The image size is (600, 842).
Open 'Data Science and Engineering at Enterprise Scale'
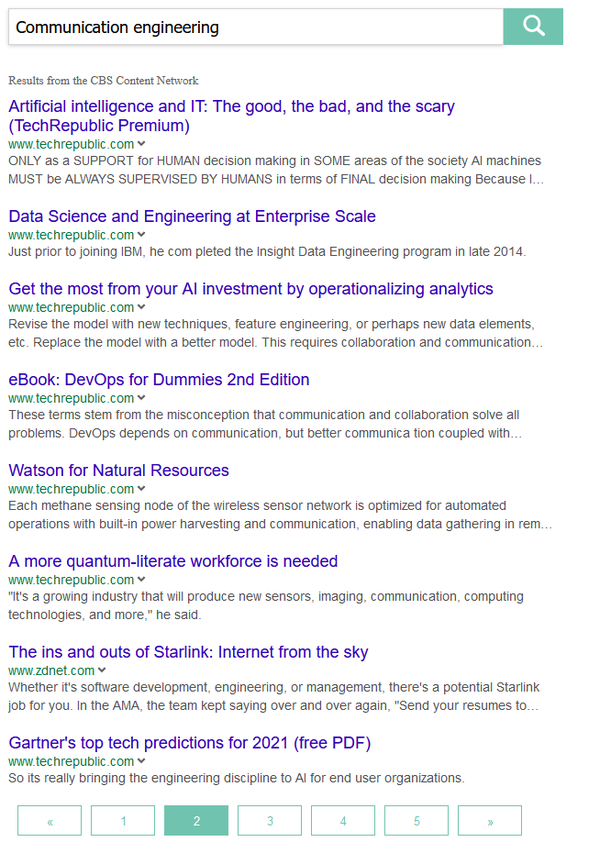[x=192, y=216]
